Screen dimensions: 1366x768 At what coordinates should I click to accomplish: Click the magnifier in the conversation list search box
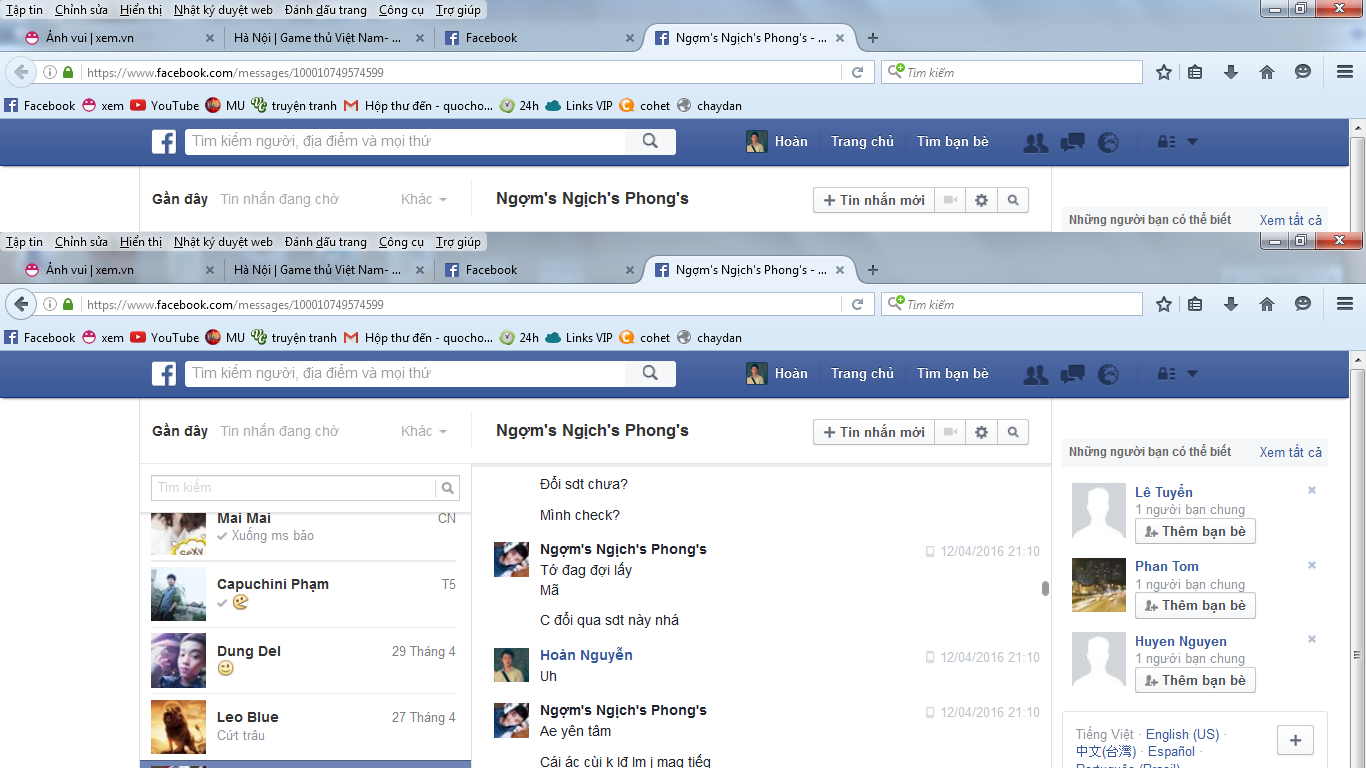click(448, 488)
